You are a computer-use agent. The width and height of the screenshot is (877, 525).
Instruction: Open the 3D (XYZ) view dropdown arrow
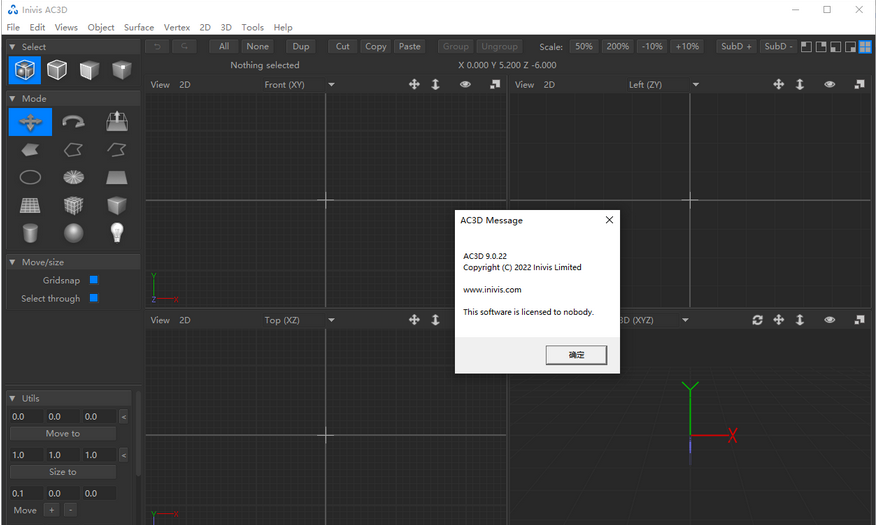click(x=685, y=320)
